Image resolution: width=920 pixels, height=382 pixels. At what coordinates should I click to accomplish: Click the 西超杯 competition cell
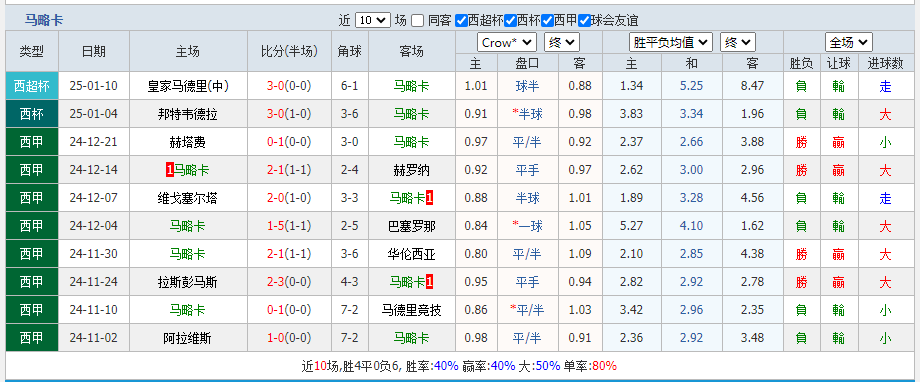(x=32, y=86)
